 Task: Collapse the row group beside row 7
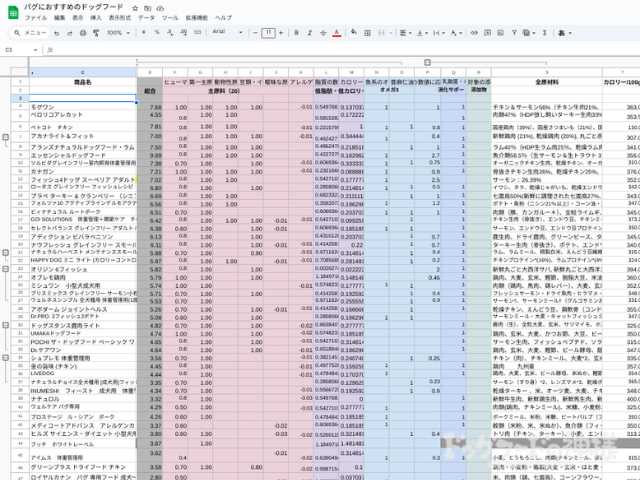tap(6, 137)
